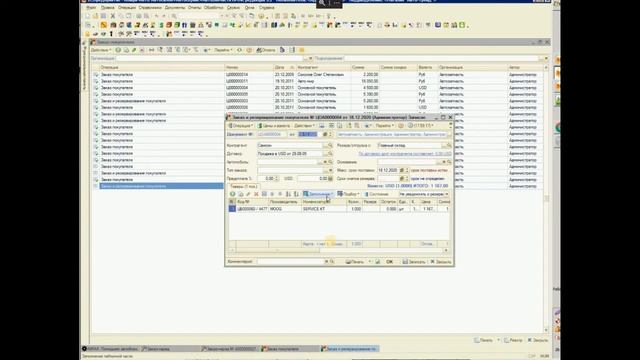The height and width of the screenshot is (360, 640).
Task: Open the Отчеты menu
Action: click(194, 7)
